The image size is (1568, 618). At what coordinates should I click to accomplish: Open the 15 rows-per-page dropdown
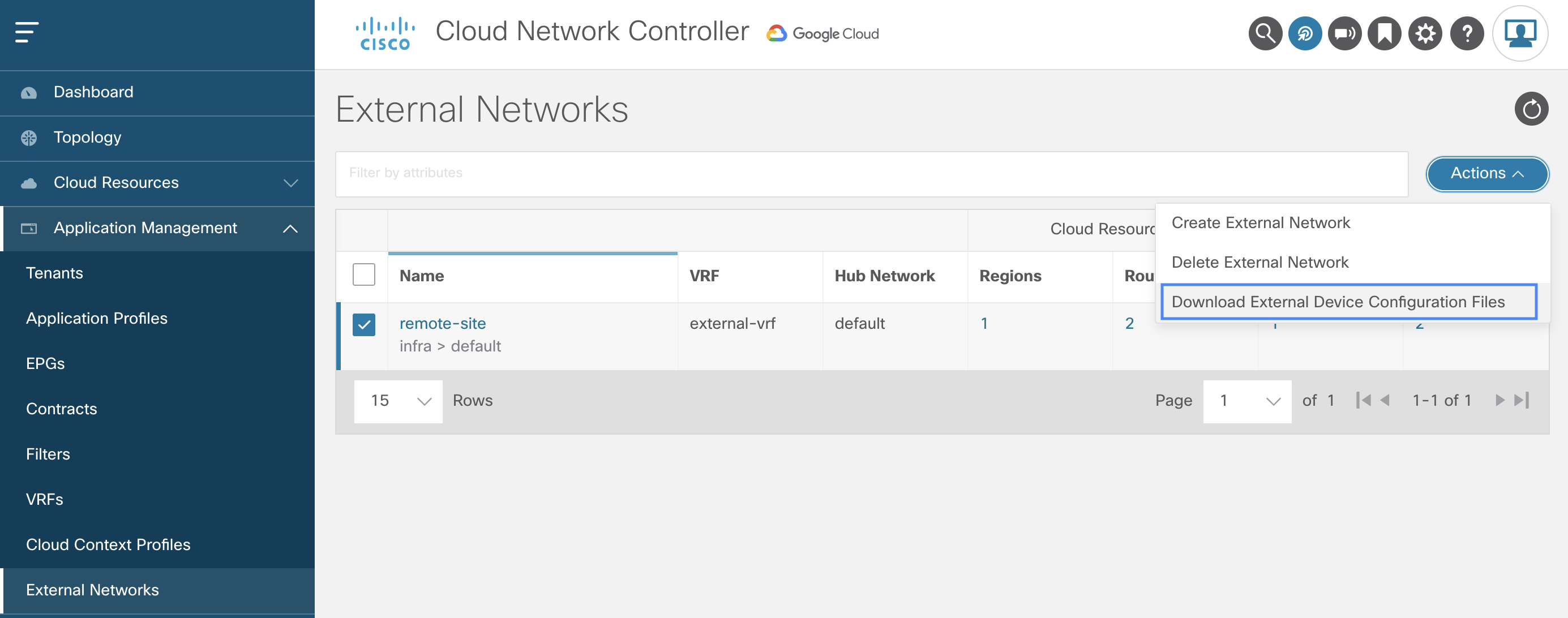click(x=398, y=401)
